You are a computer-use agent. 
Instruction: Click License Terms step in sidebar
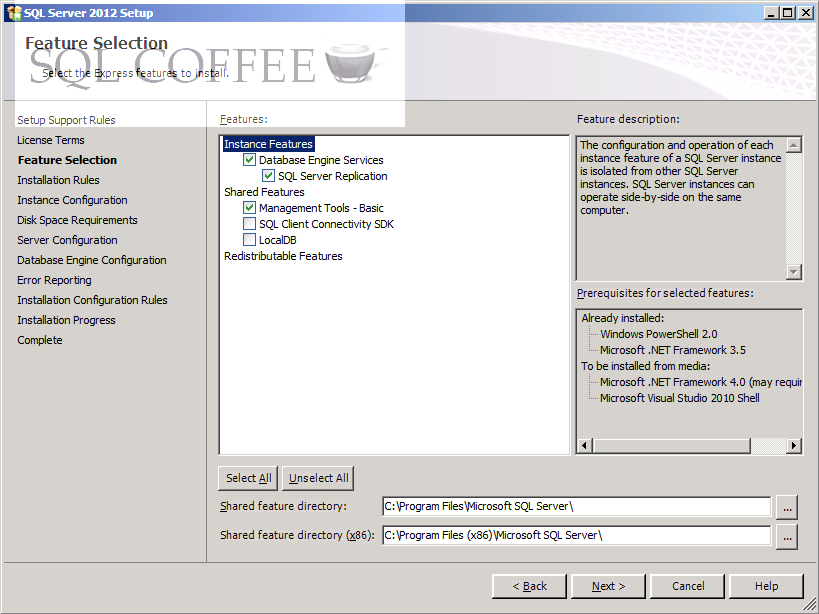(51, 140)
